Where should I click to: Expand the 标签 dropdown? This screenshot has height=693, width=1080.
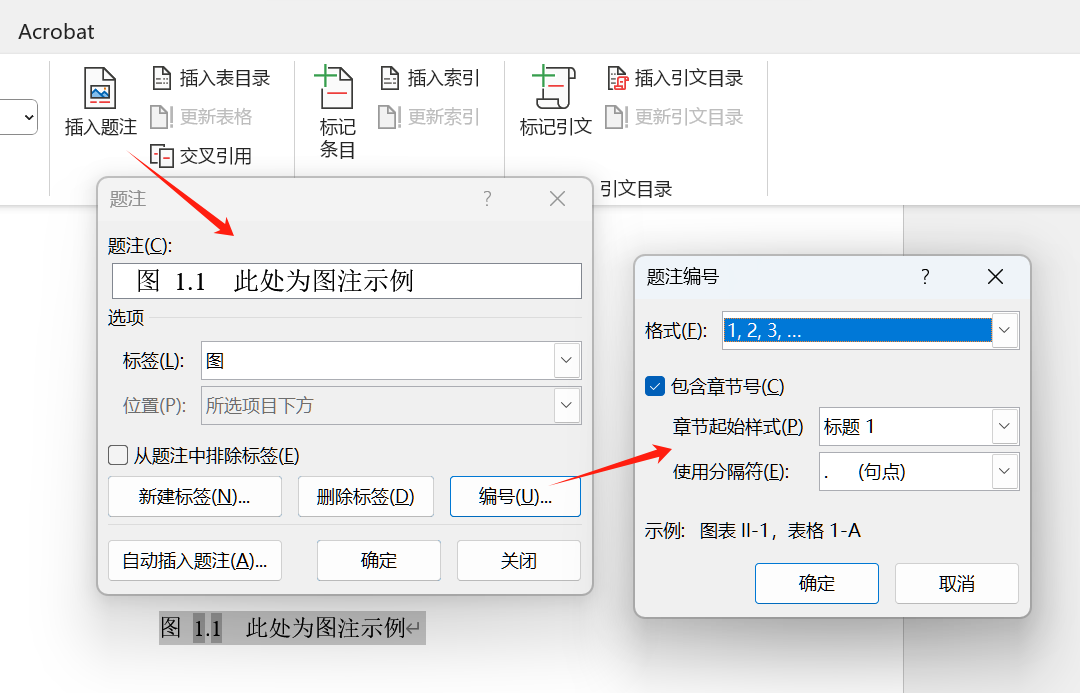[566, 360]
